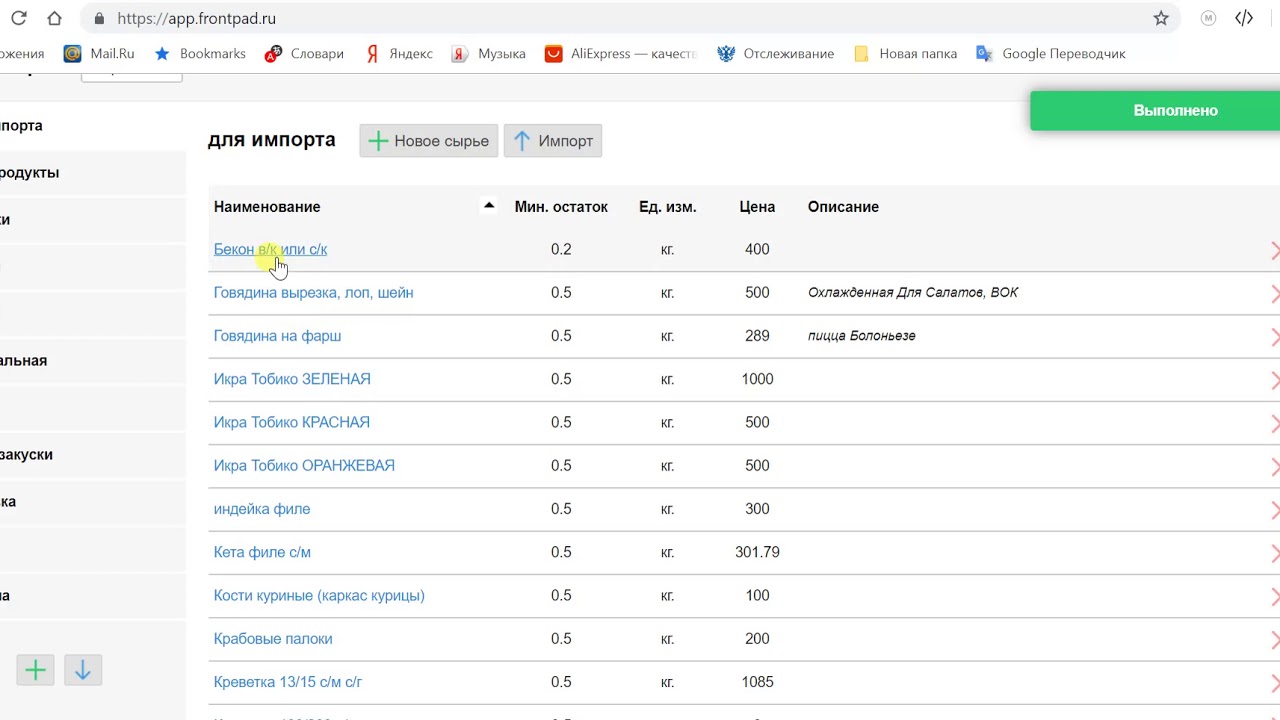Delete Говядина вырезка row with red icon
This screenshot has width=1280, height=720.
[1275, 294]
